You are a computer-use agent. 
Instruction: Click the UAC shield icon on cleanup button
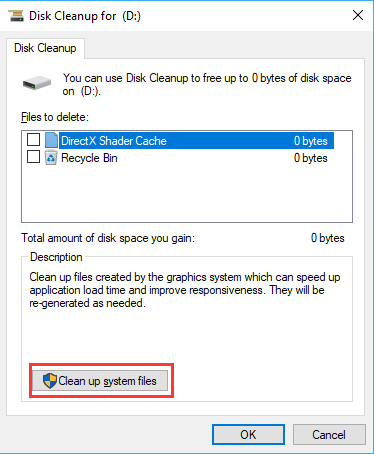coord(50,381)
